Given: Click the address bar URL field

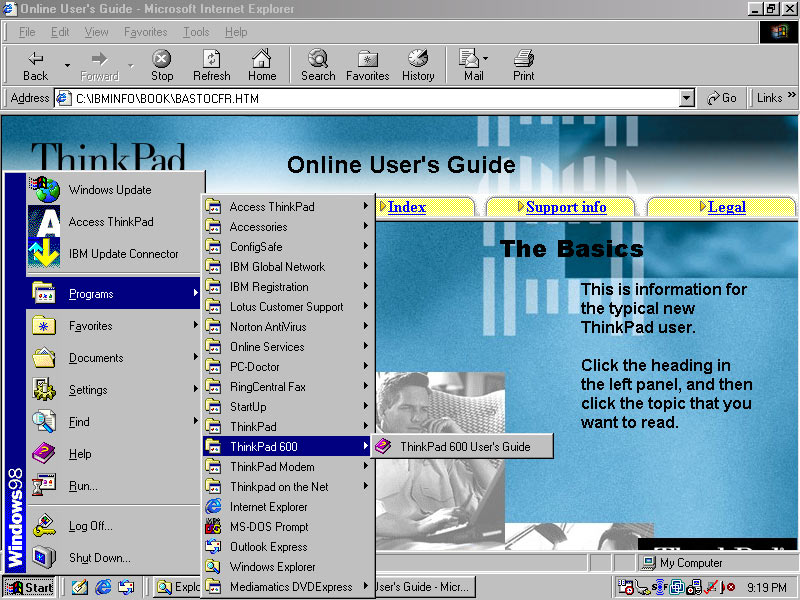Looking at the screenshot, I should click(x=374, y=98).
